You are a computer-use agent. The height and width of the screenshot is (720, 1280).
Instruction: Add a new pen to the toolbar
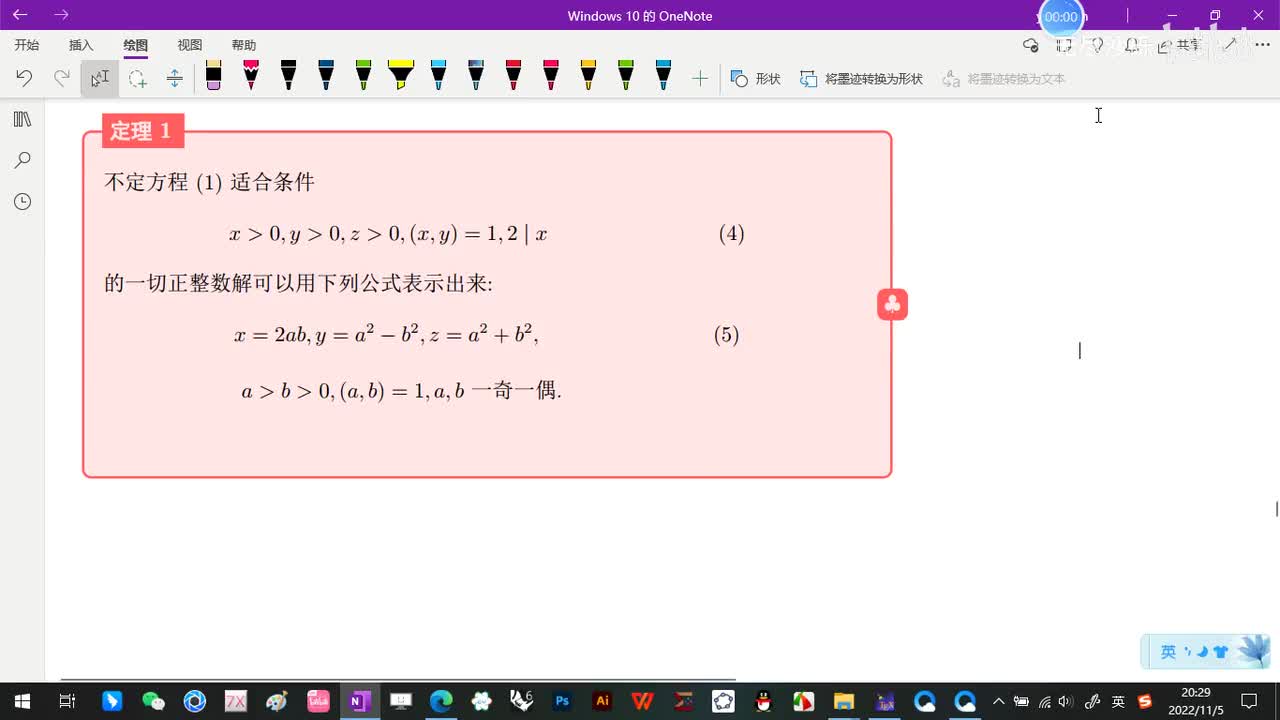pyautogui.click(x=700, y=78)
